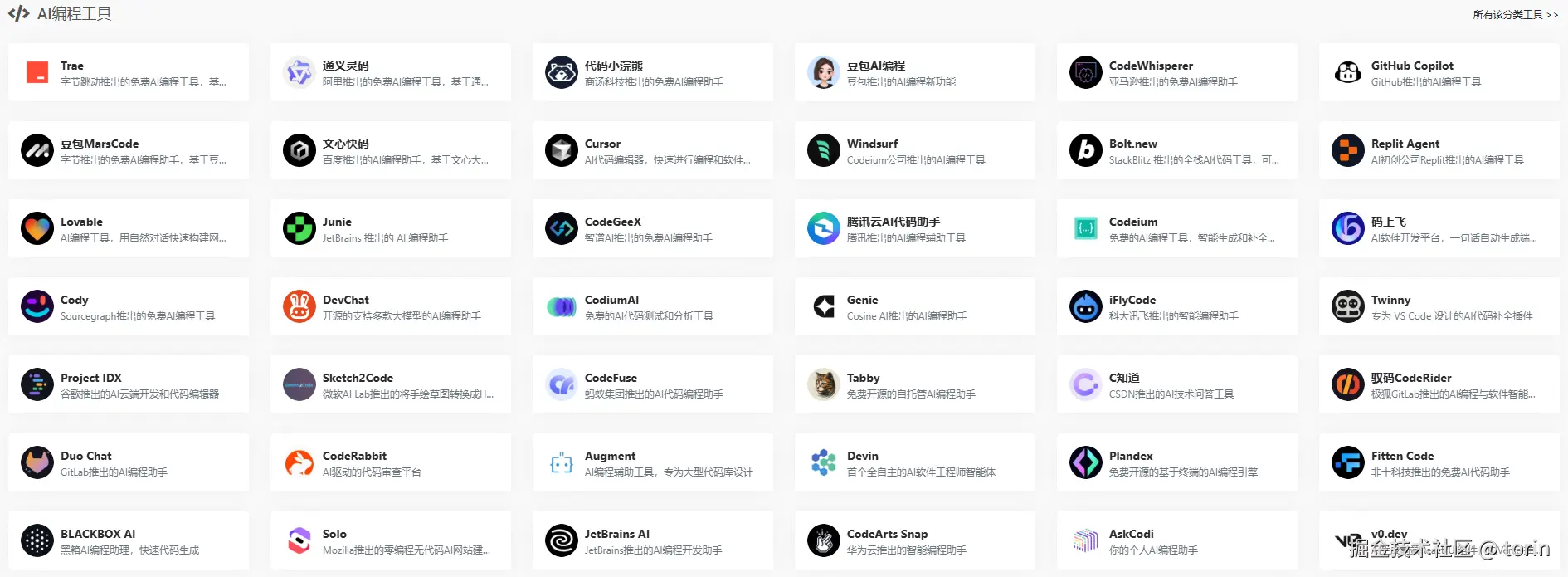Open the AskCodi title link
Screen dimensions: 1568x577
click(1131, 534)
